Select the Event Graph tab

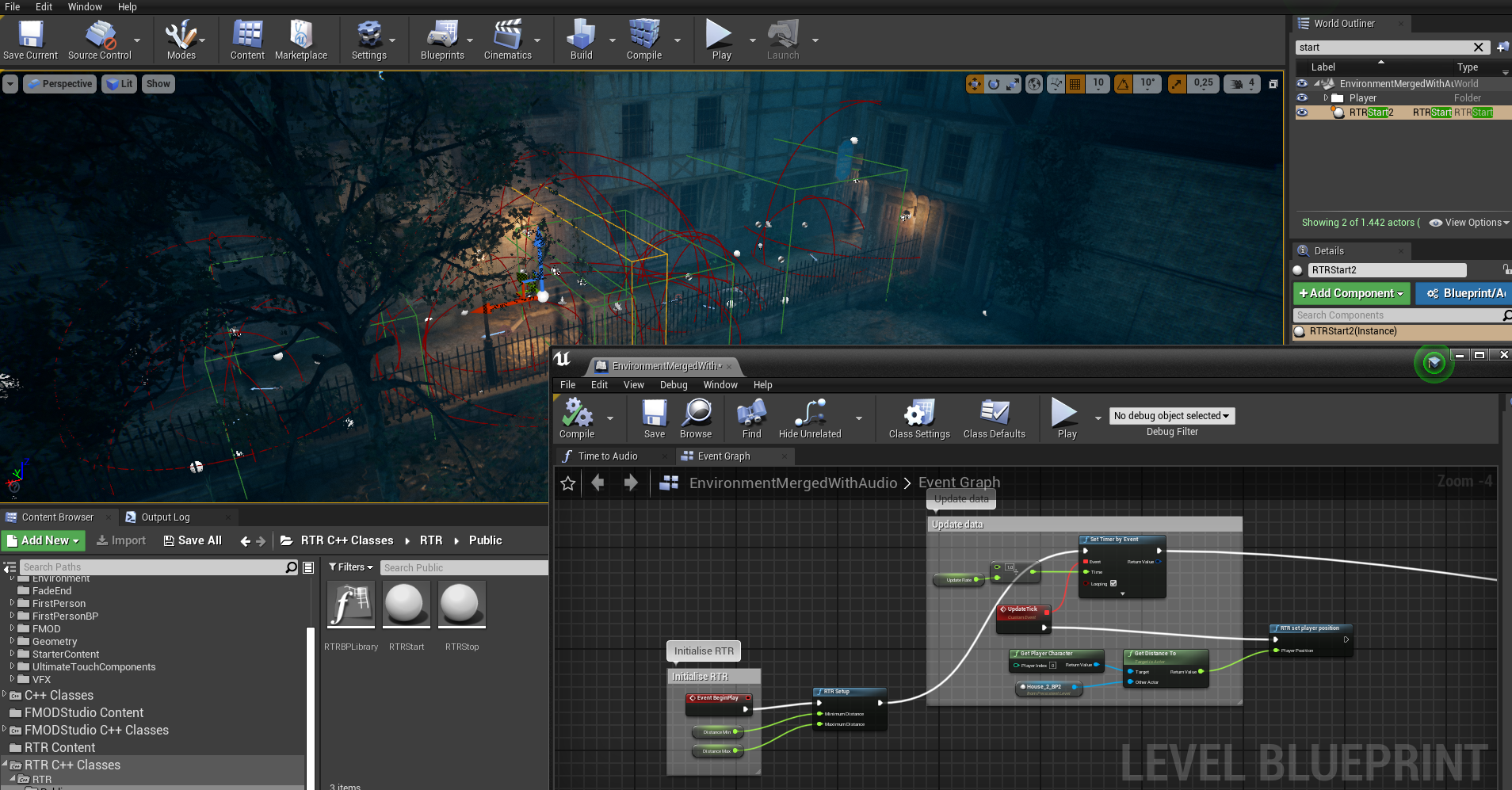[x=724, y=456]
